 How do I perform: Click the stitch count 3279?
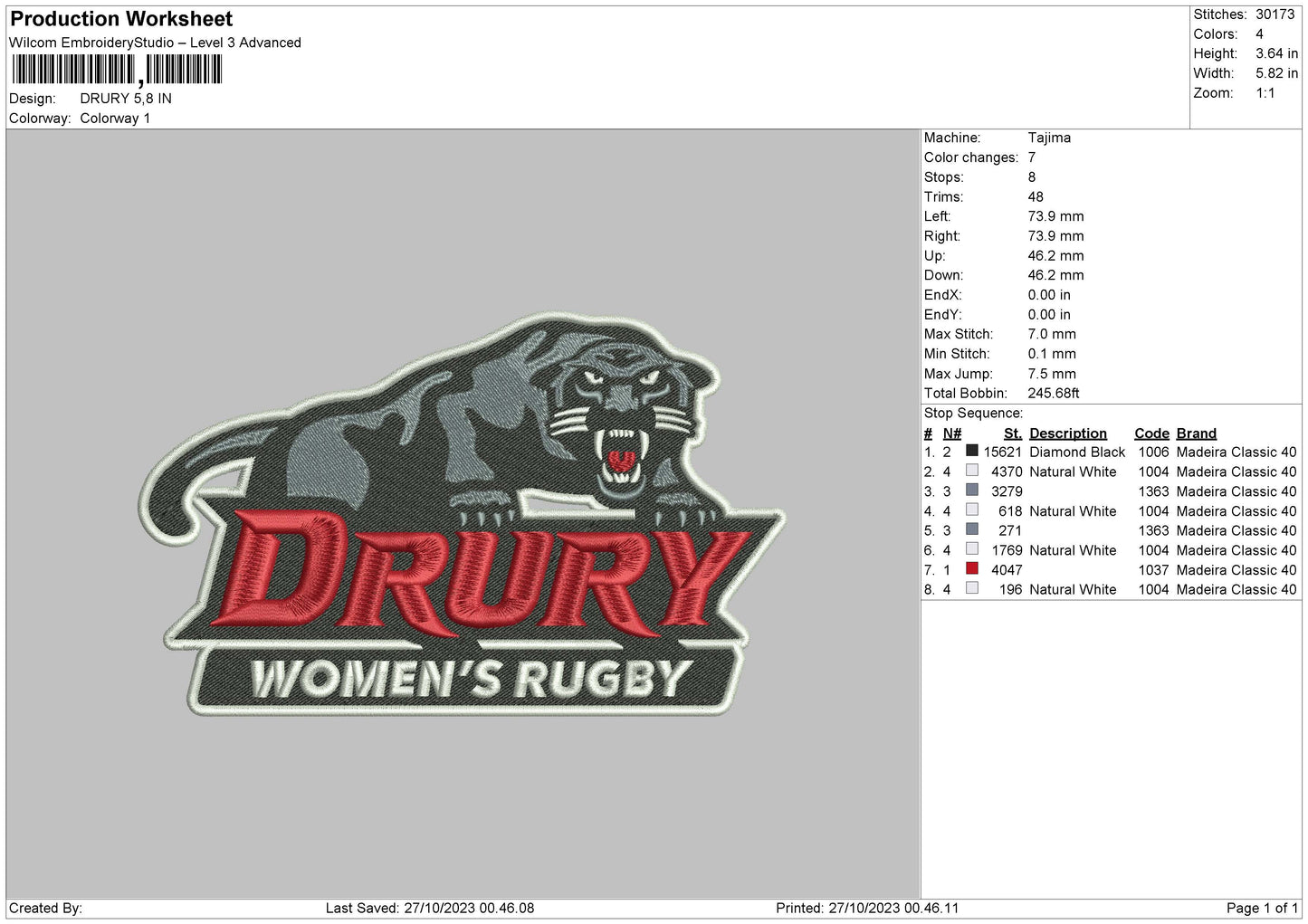point(1007,491)
